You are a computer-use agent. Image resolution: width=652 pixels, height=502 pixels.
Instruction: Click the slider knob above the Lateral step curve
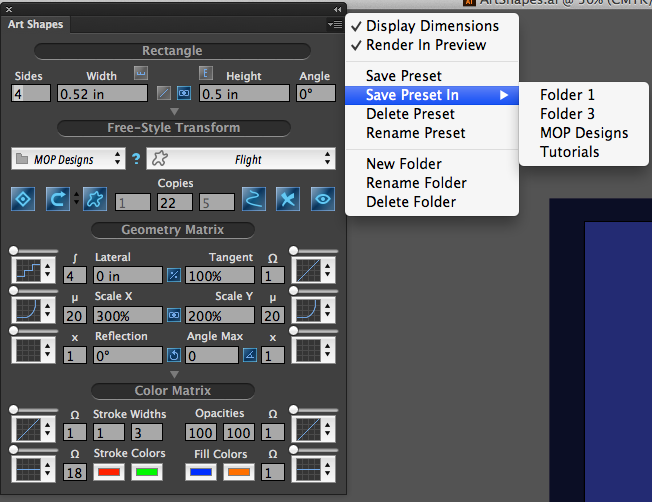pyautogui.click(x=13, y=250)
